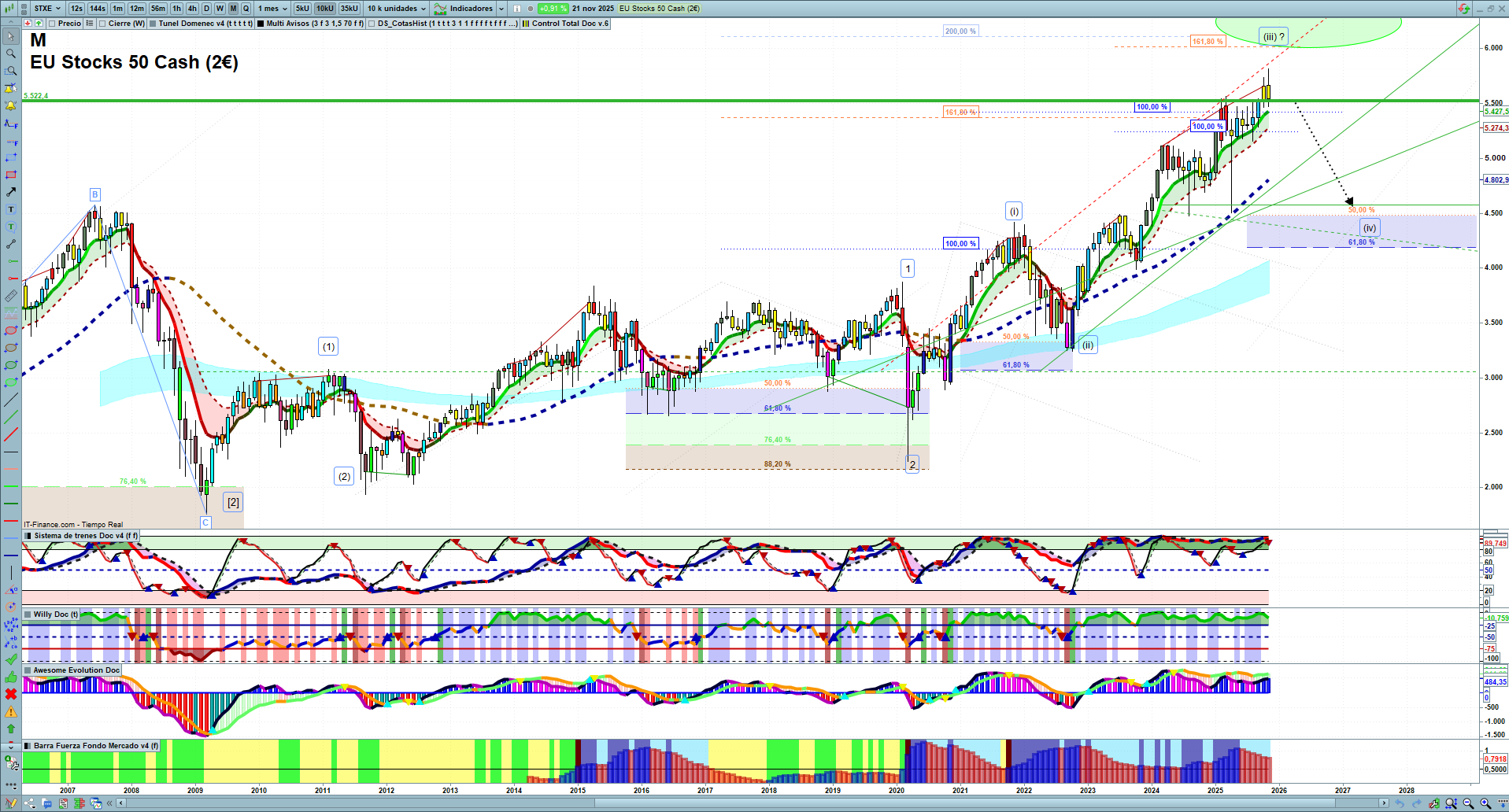Click the 56m timeframe button

158,9
